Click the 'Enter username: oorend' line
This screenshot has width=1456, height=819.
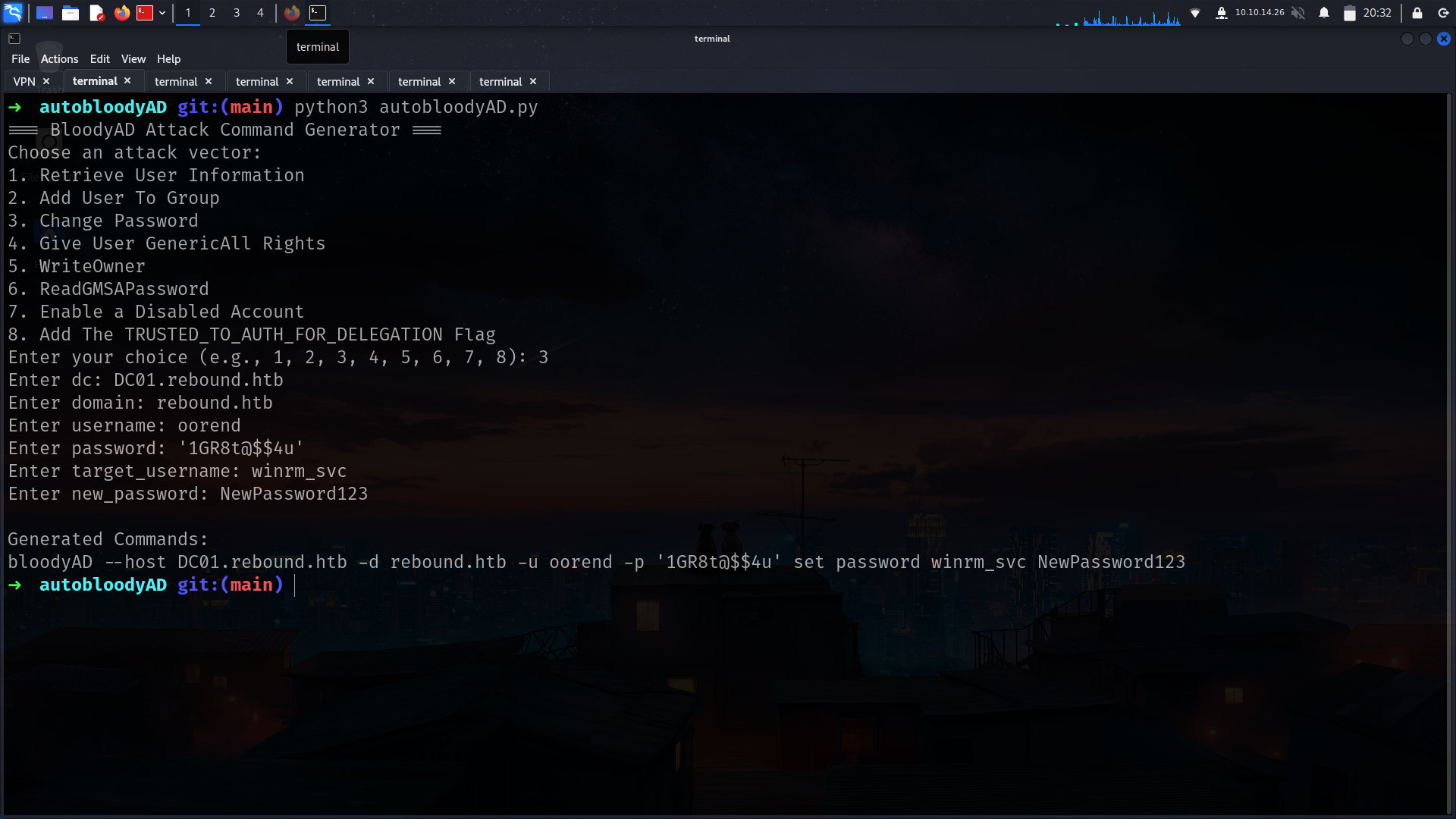pyautogui.click(x=124, y=425)
